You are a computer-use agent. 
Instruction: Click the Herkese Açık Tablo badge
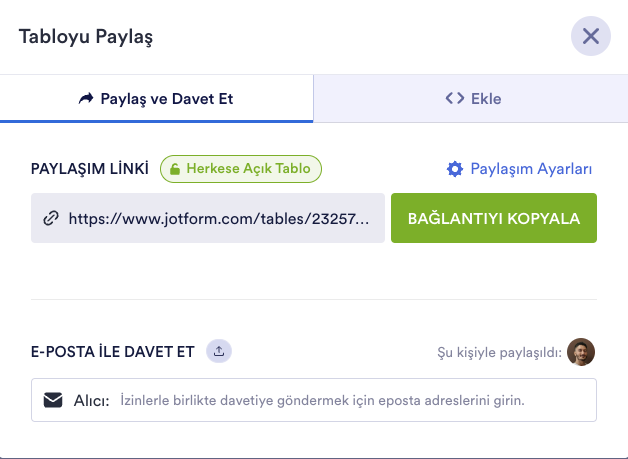coord(241,169)
